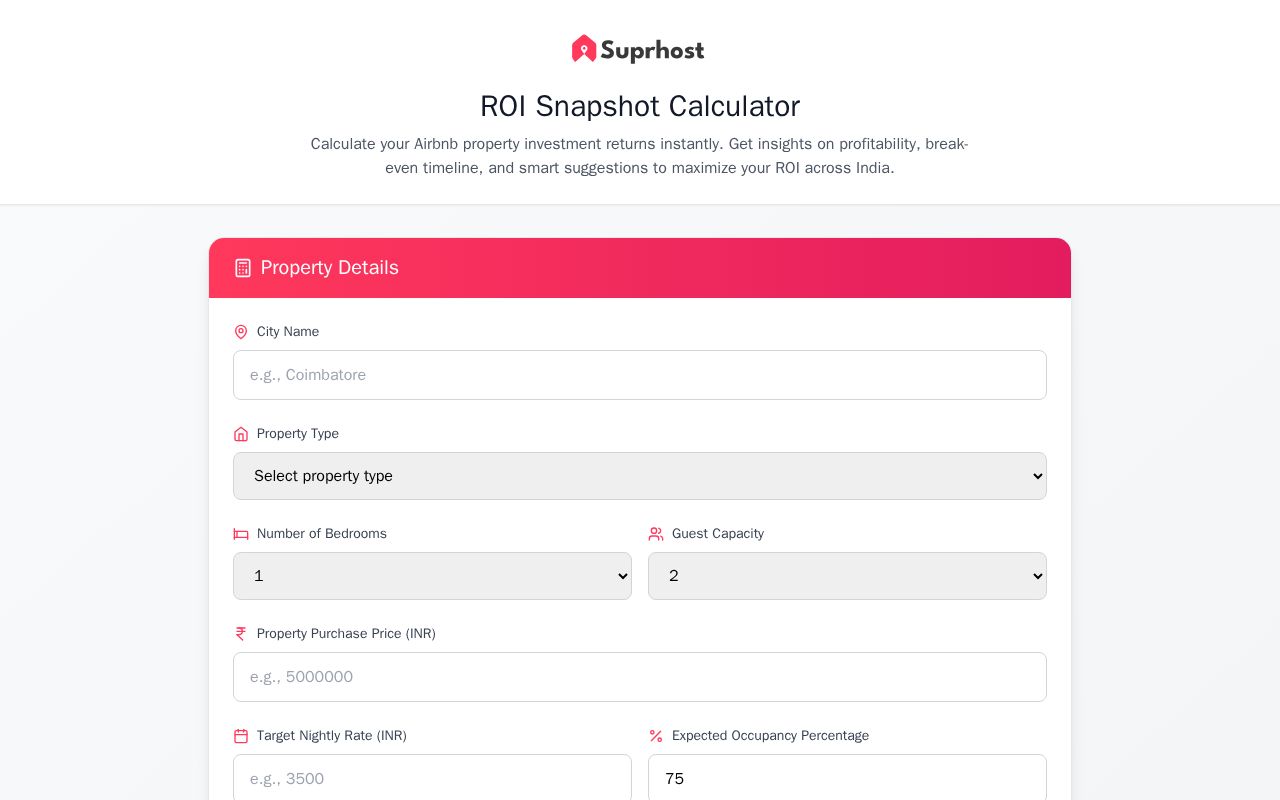
Task: Click the Expected Occupancy Percentage label
Action: (x=770, y=736)
